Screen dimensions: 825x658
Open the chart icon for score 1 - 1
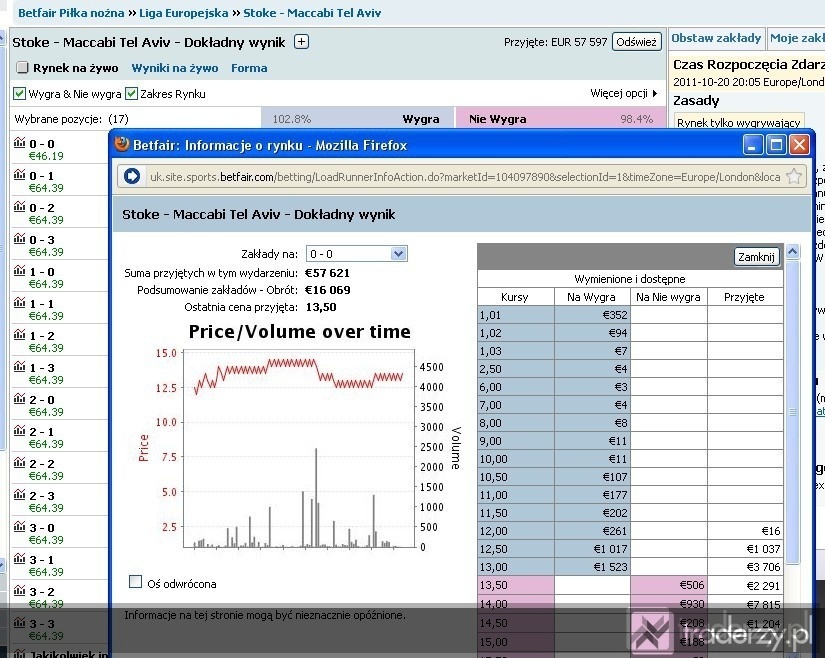pos(19,302)
